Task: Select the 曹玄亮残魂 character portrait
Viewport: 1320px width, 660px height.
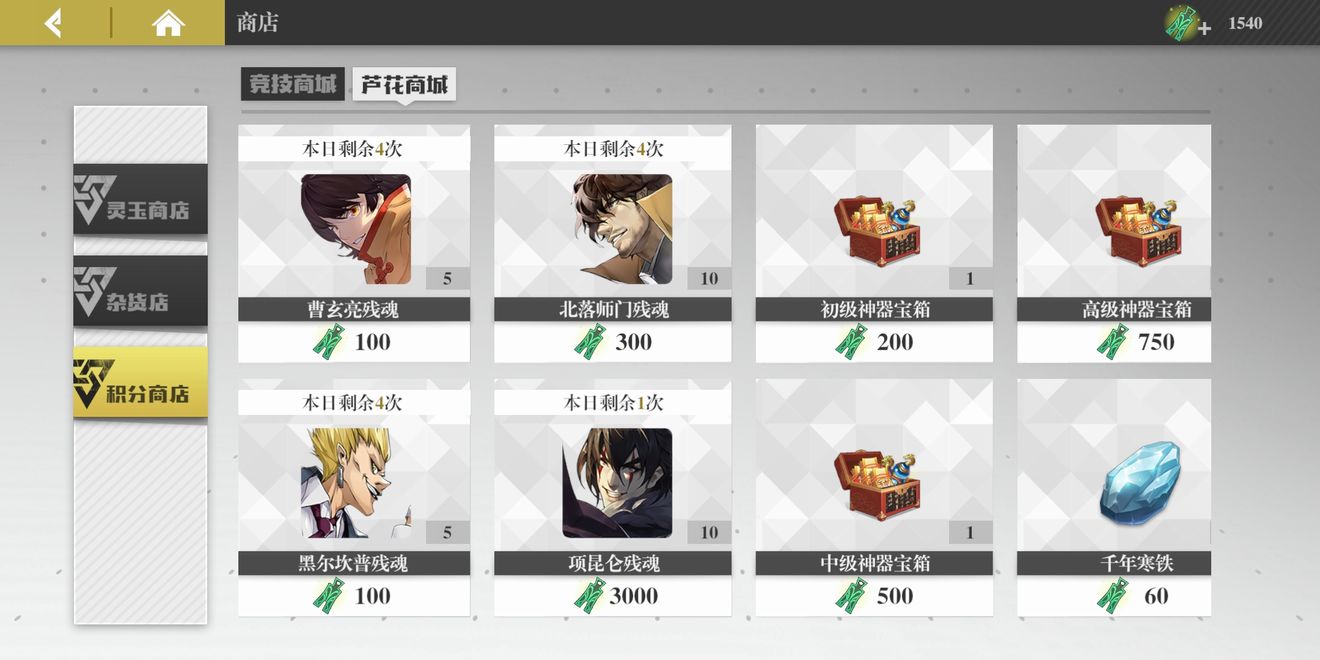Action: (x=356, y=229)
